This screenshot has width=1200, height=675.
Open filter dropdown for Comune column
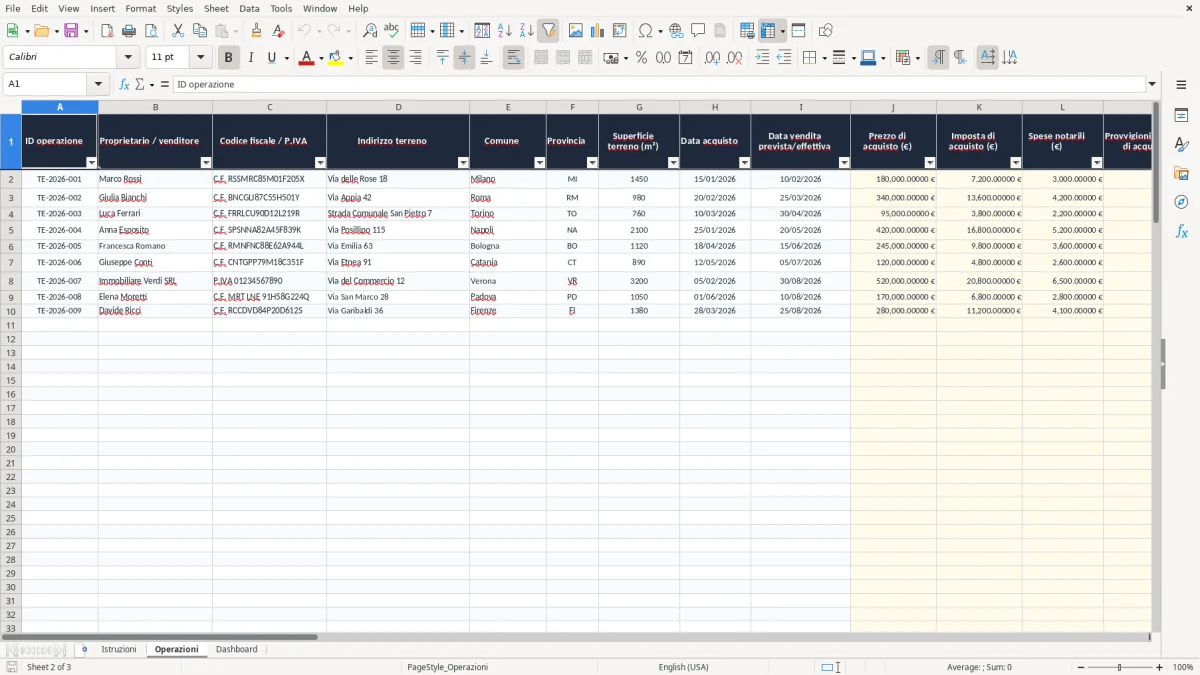[539, 162]
